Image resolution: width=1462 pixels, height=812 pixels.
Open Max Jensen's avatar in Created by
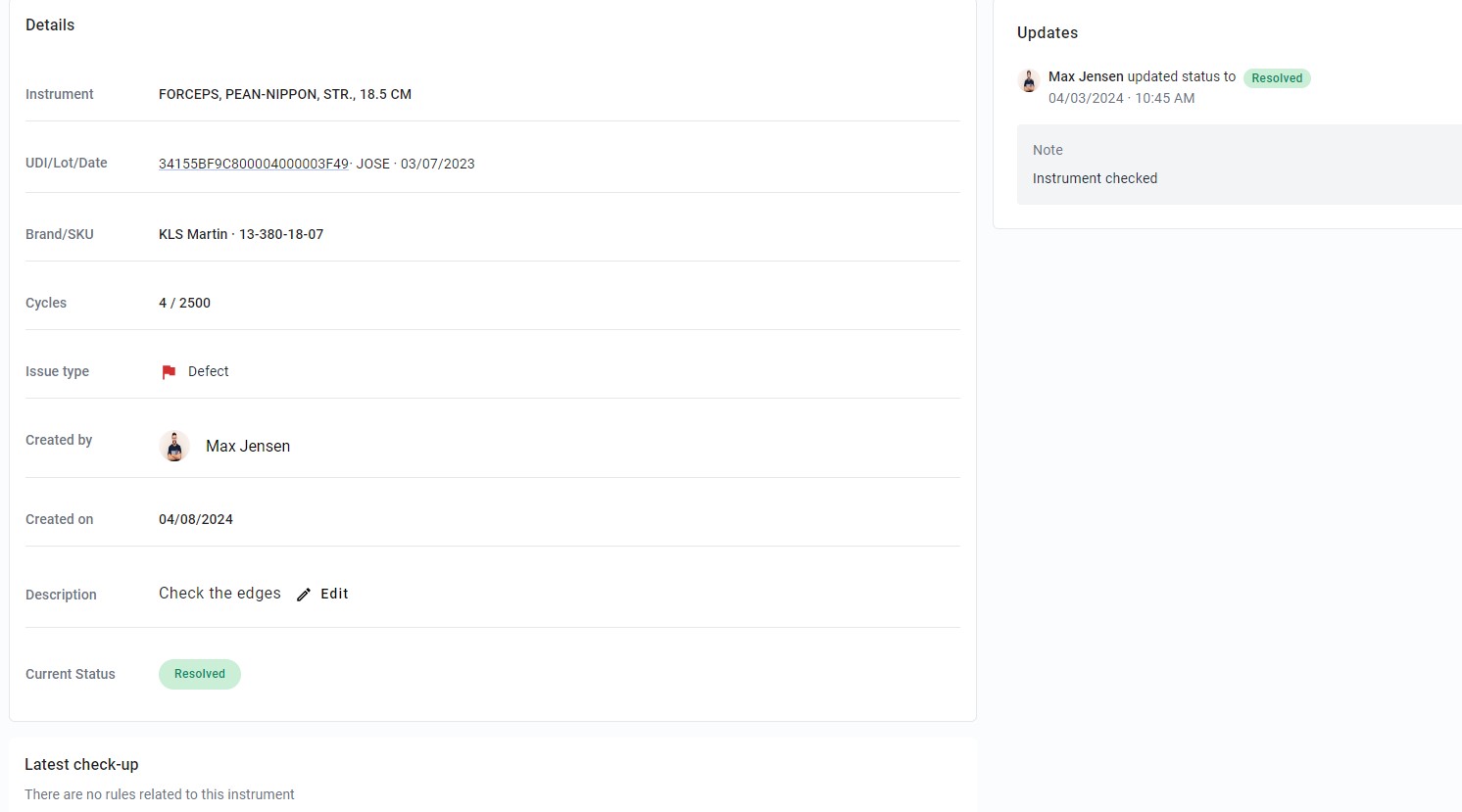(x=174, y=446)
